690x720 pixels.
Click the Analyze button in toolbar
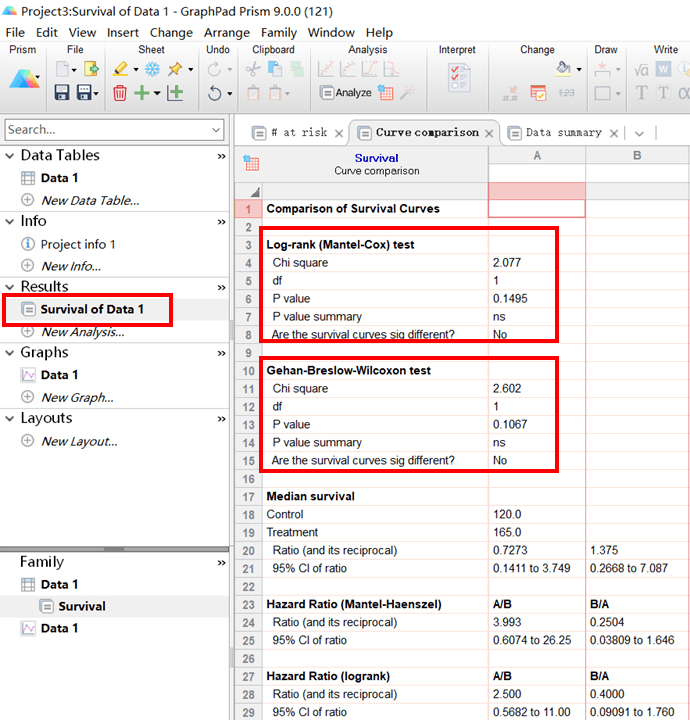tap(346, 93)
